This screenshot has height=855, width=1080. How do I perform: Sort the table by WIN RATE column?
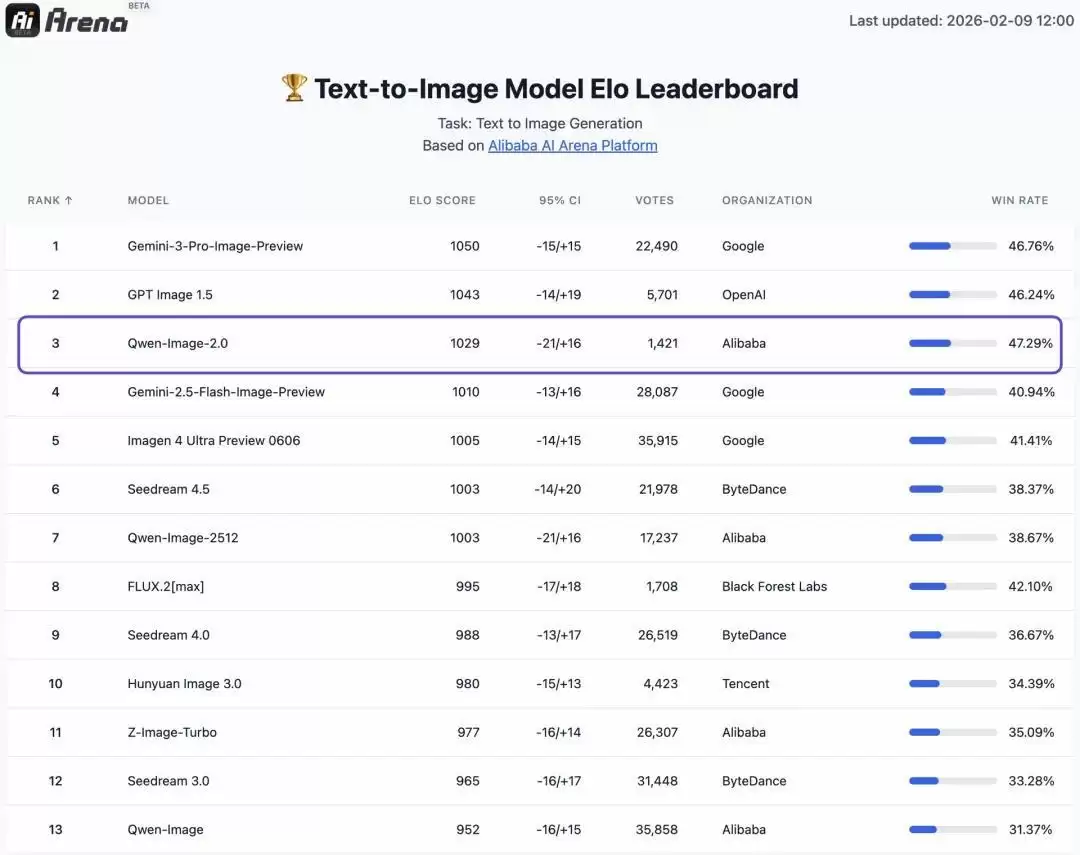pos(1020,200)
